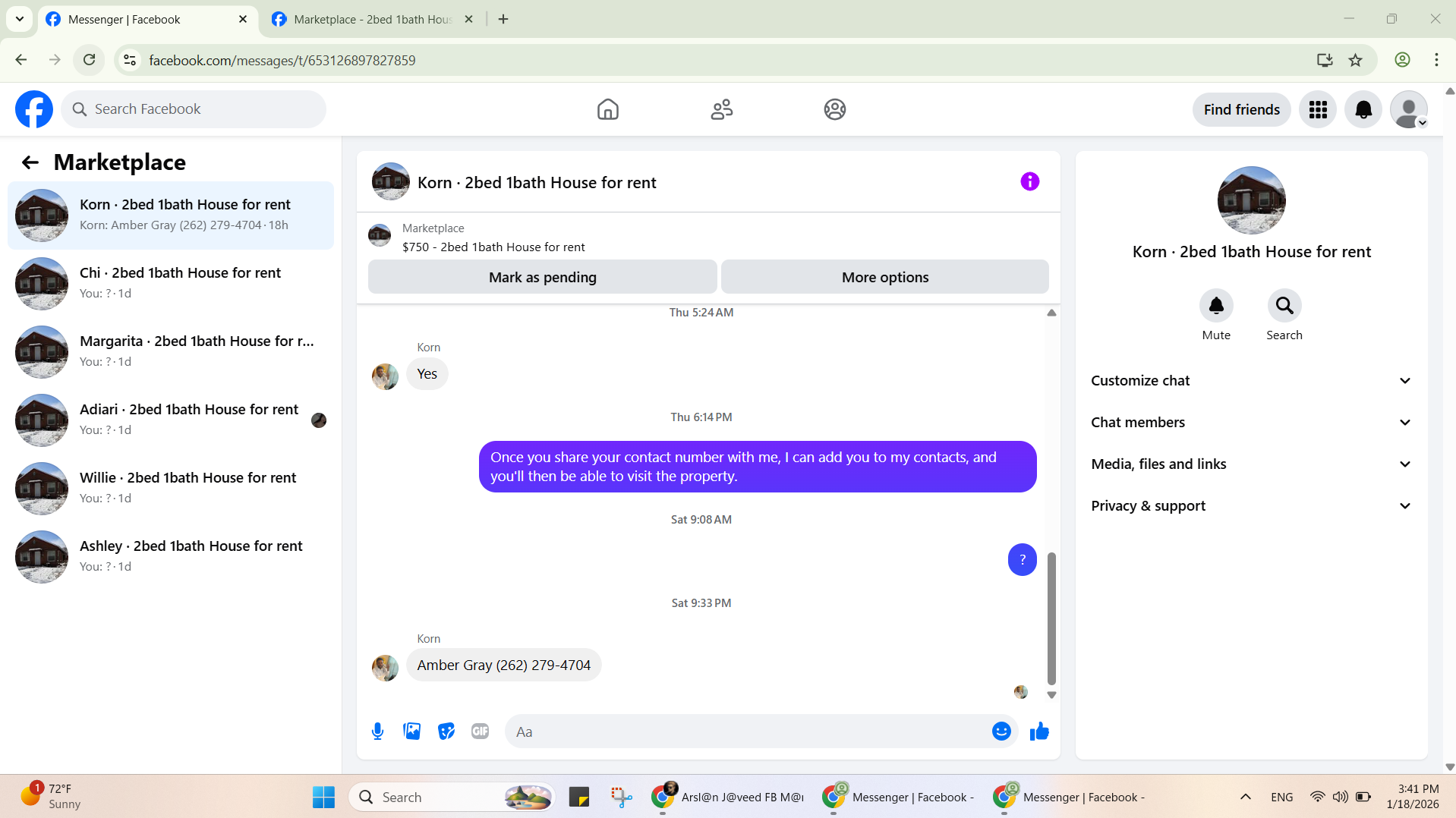
Task: Open the $750 2bed 1bath listing link
Action: [493, 247]
